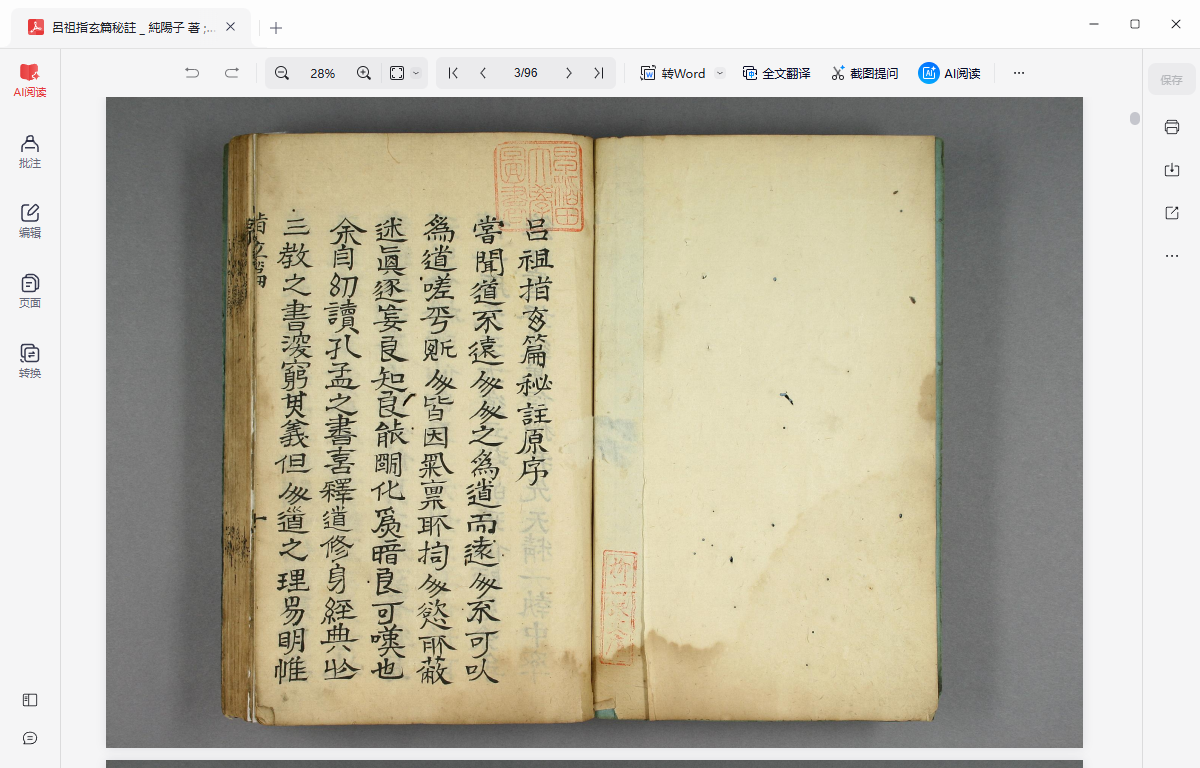Click the download/export icon on right
1200x768 pixels.
tap(1172, 170)
